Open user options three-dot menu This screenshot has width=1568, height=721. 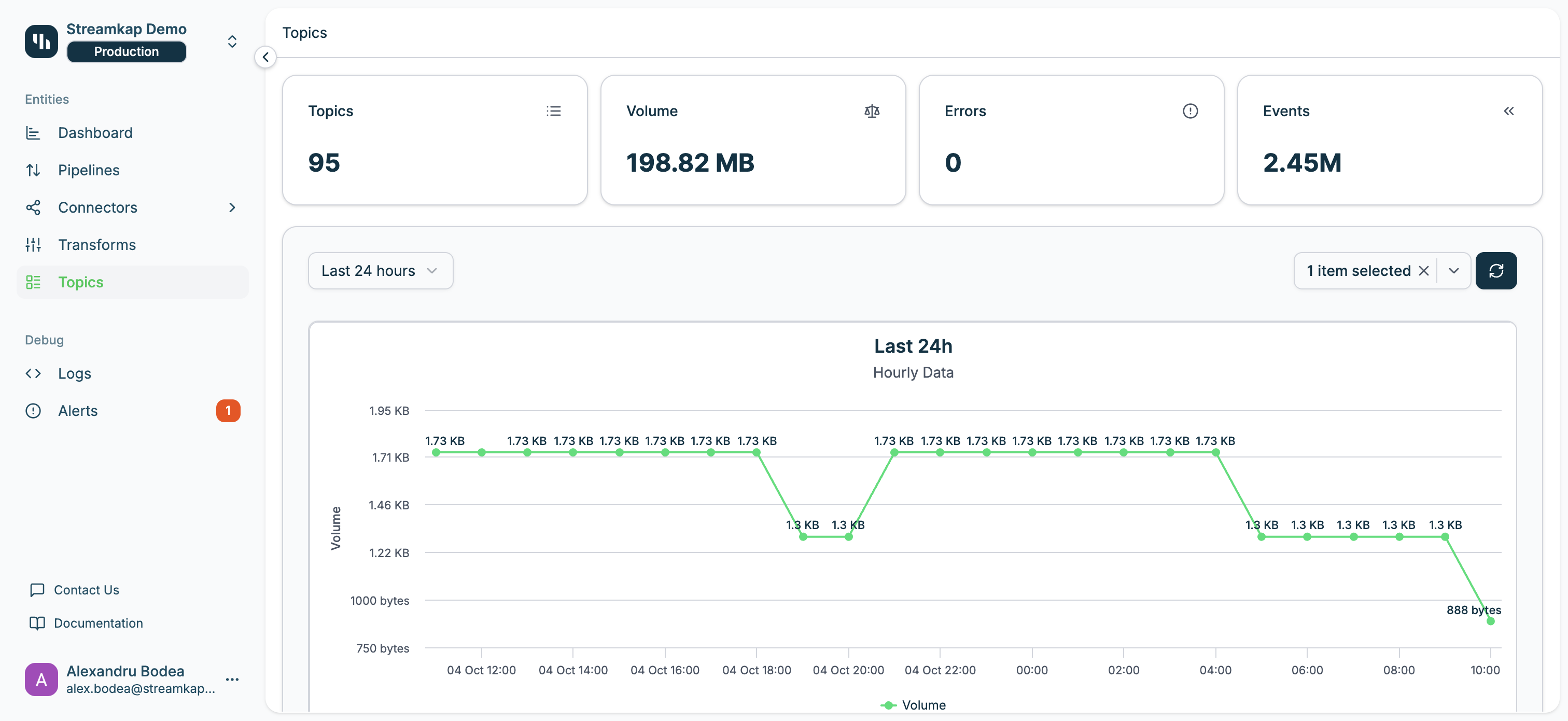tap(232, 679)
